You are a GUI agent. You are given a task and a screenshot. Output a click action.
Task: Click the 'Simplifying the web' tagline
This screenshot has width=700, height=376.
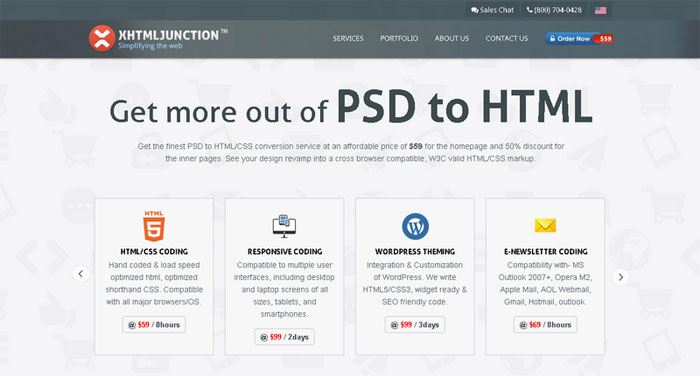150,46
